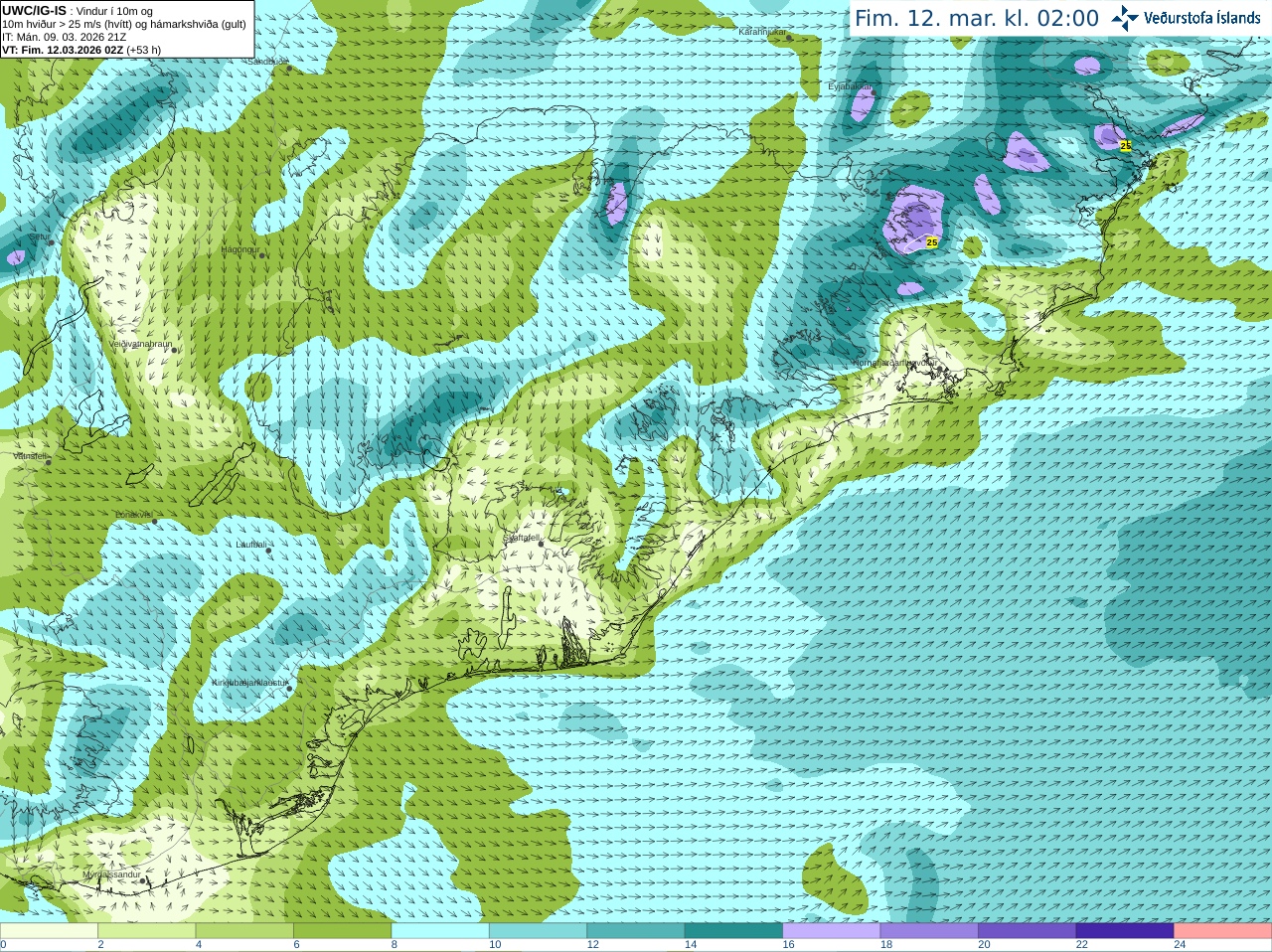Pick the purple 18–20 m/s legend swatch
The width and height of the screenshot is (1272, 952).
pyautogui.click(x=929, y=931)
